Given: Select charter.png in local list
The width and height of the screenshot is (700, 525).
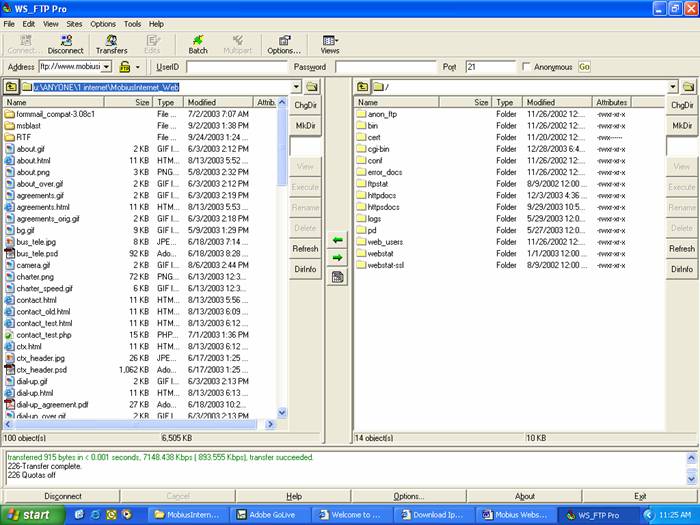Looking at the screenshot, I should click(x=35, y=277).
